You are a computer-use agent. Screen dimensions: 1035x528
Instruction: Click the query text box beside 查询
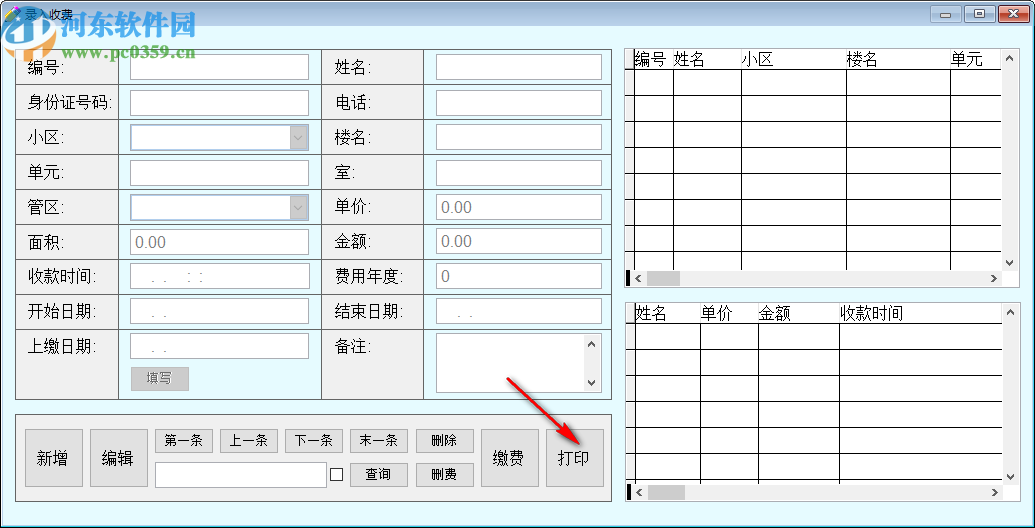point(241,475)
